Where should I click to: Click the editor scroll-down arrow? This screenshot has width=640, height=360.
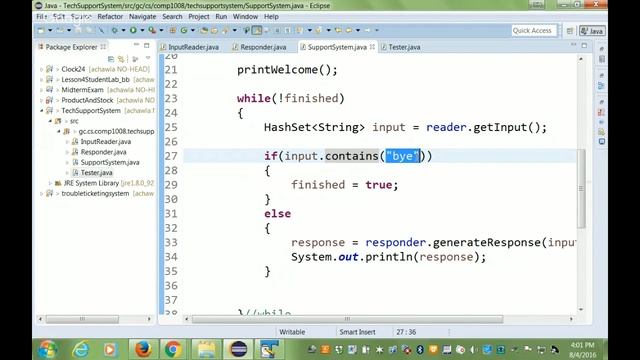coord(581,309)
